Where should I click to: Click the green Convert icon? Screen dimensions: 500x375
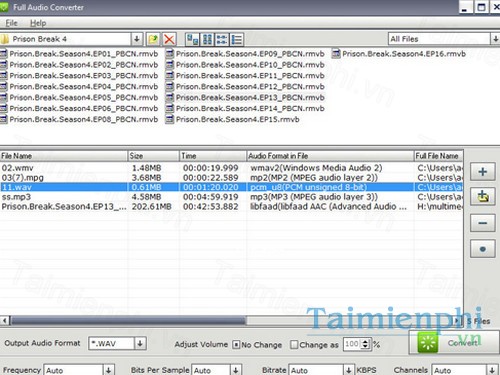click(428, 342)
